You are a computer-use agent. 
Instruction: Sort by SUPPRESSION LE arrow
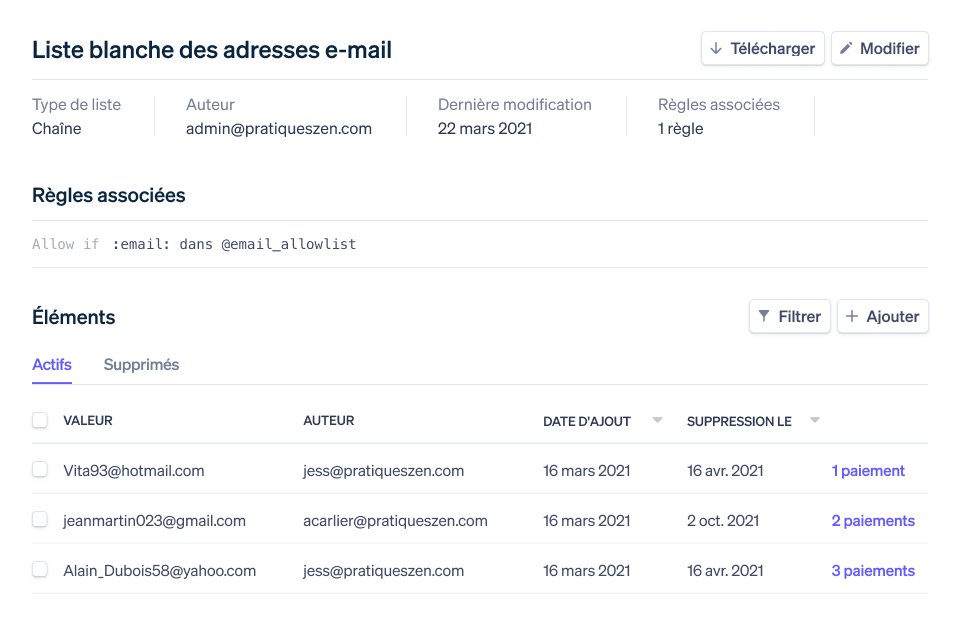coord(814,420)
